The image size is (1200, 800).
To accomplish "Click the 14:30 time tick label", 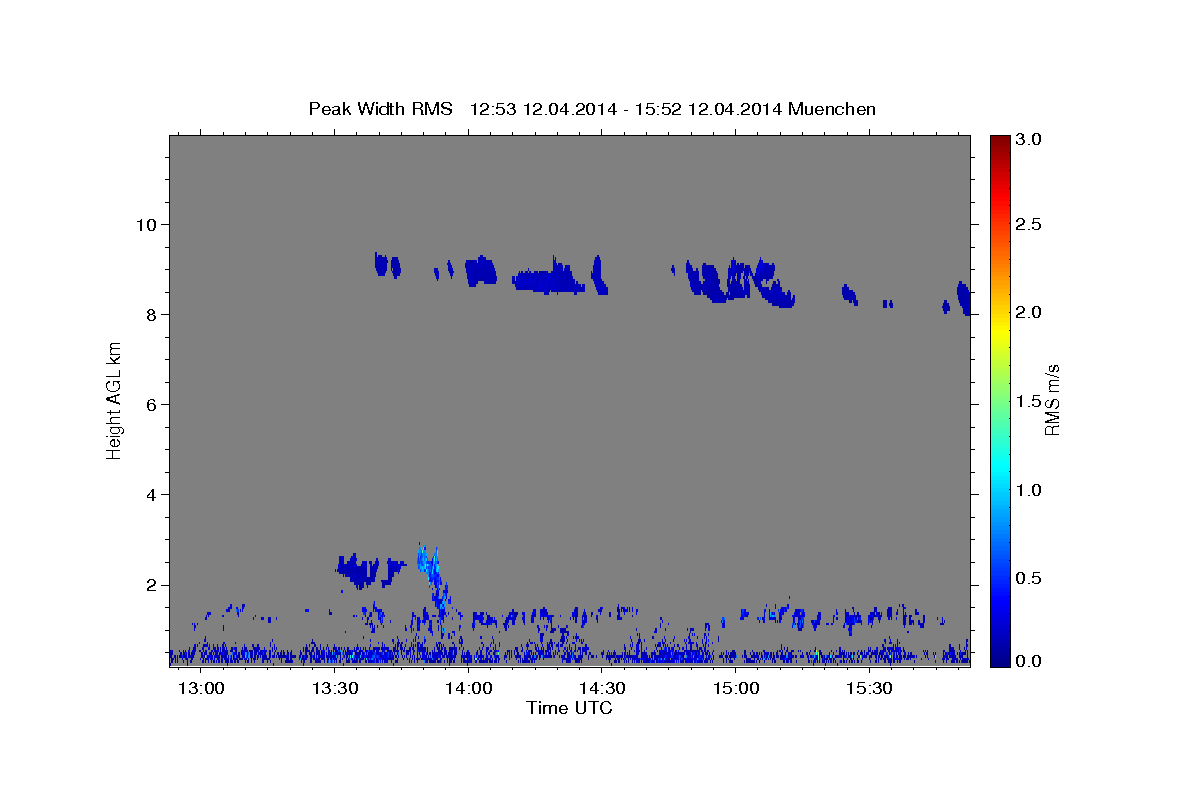I will [x=603, y=689].
